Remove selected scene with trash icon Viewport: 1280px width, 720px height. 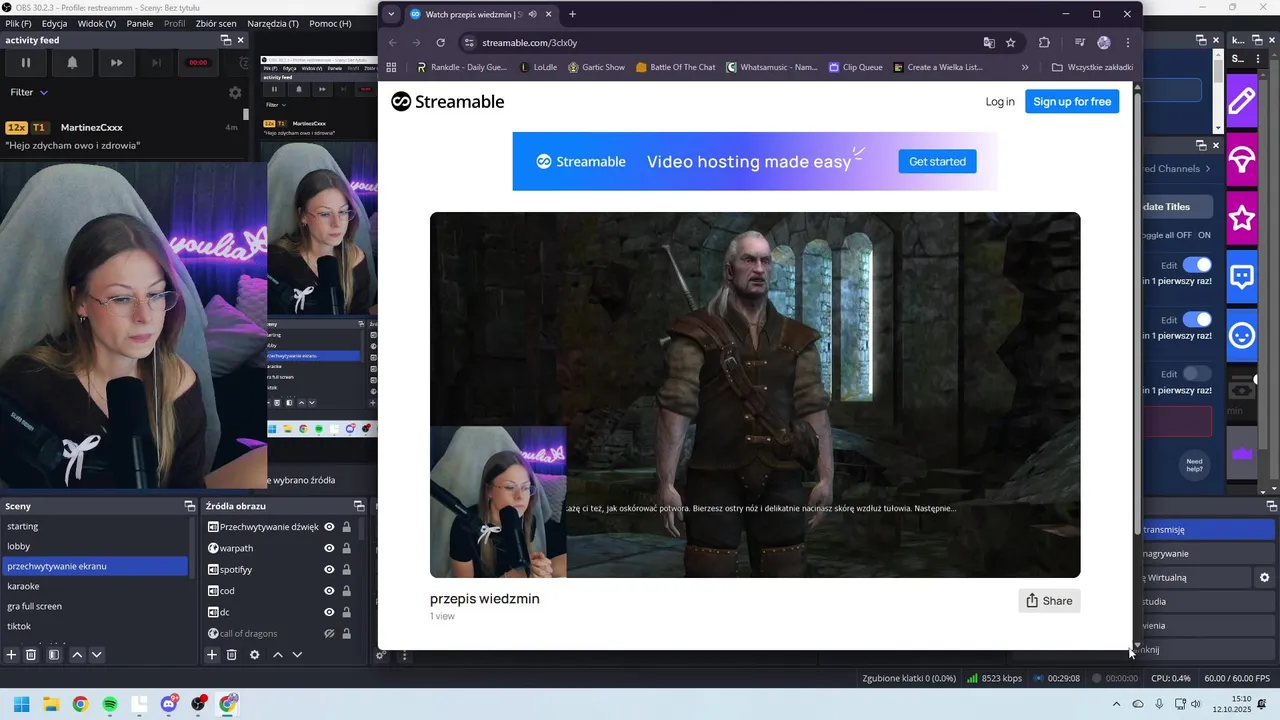(31, 655)
